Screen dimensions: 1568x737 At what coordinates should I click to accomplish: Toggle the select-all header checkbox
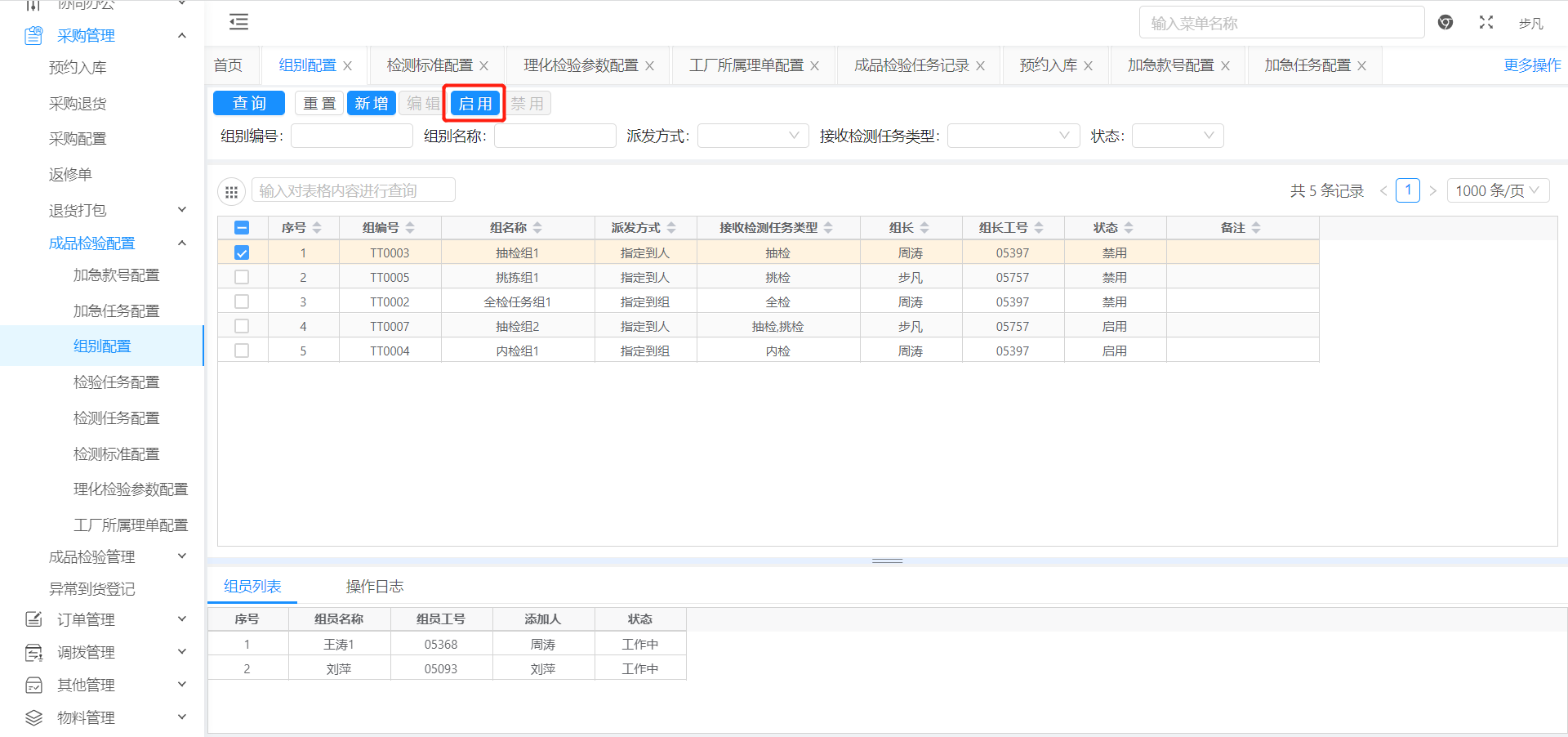pos(242,228)
